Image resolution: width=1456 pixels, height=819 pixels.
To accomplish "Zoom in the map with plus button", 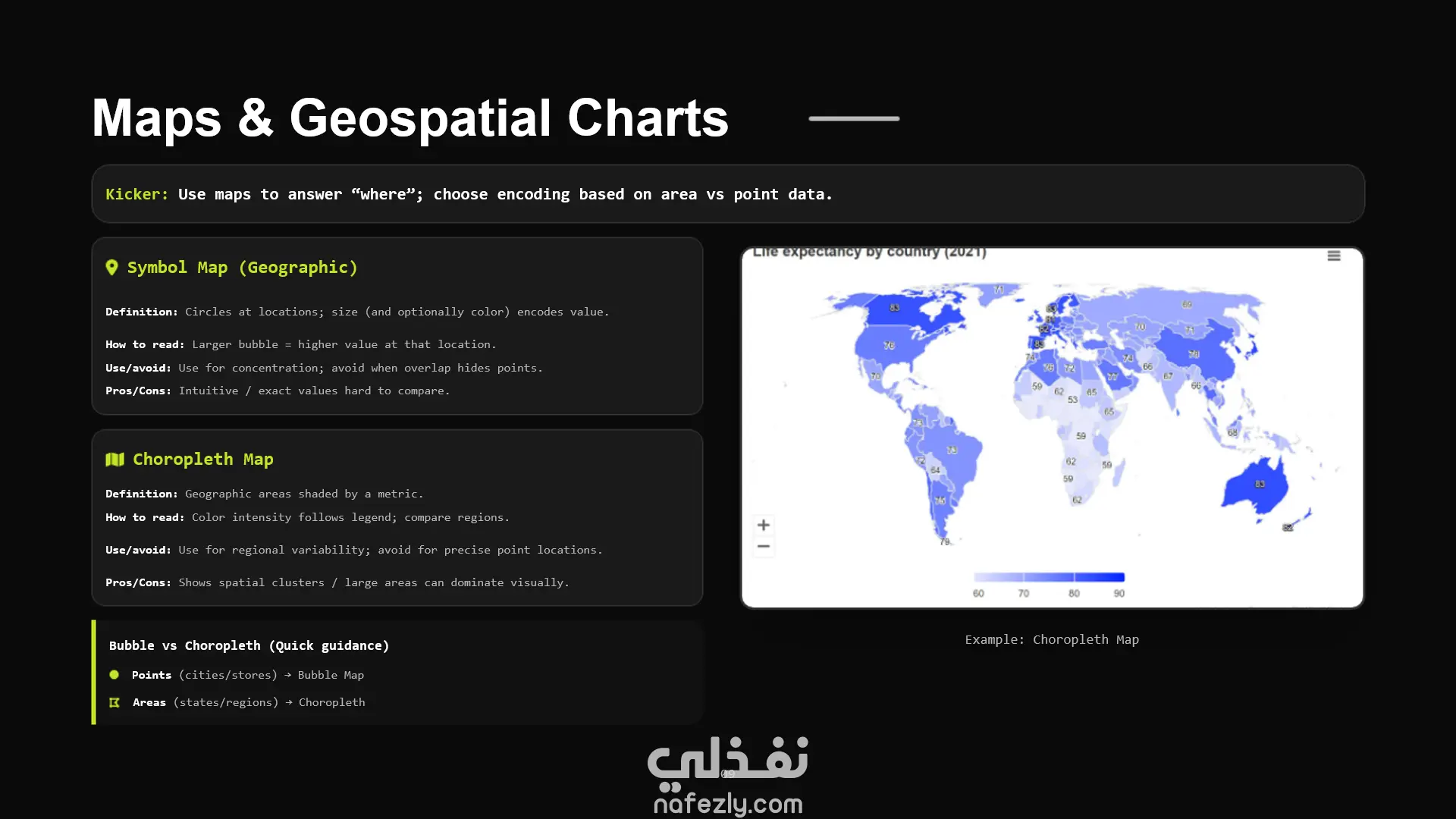I will (764, 525).
